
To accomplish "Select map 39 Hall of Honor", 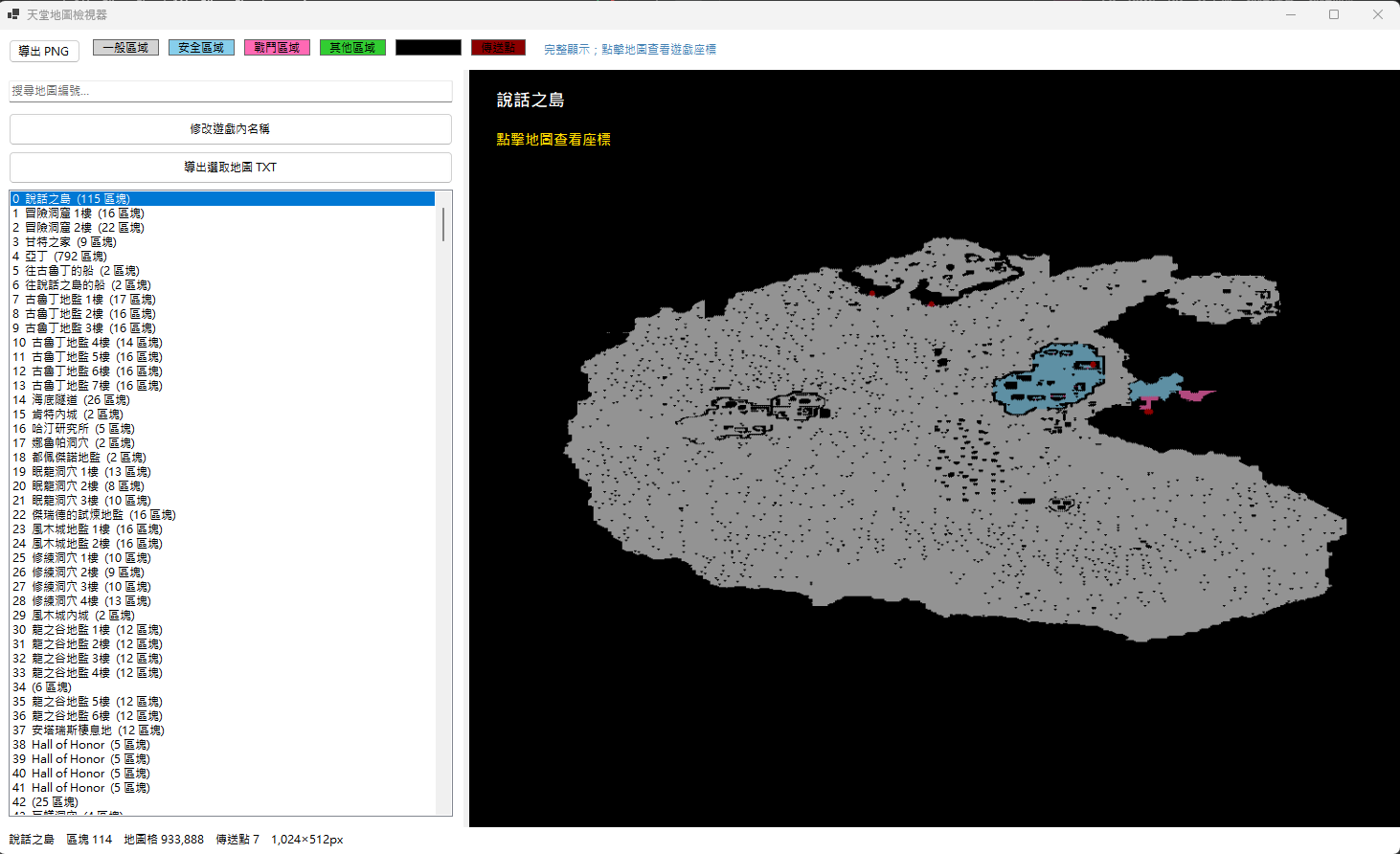I will pyautogui.click(x=222, y=758).
